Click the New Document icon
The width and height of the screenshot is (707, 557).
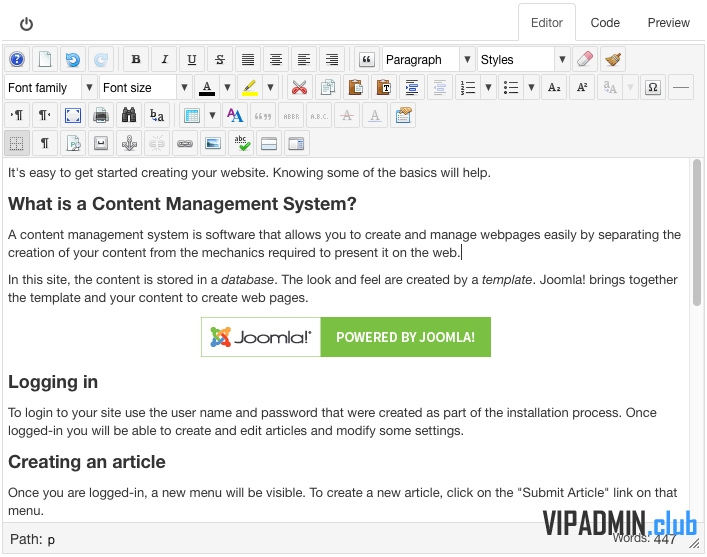tap(45, 59)
